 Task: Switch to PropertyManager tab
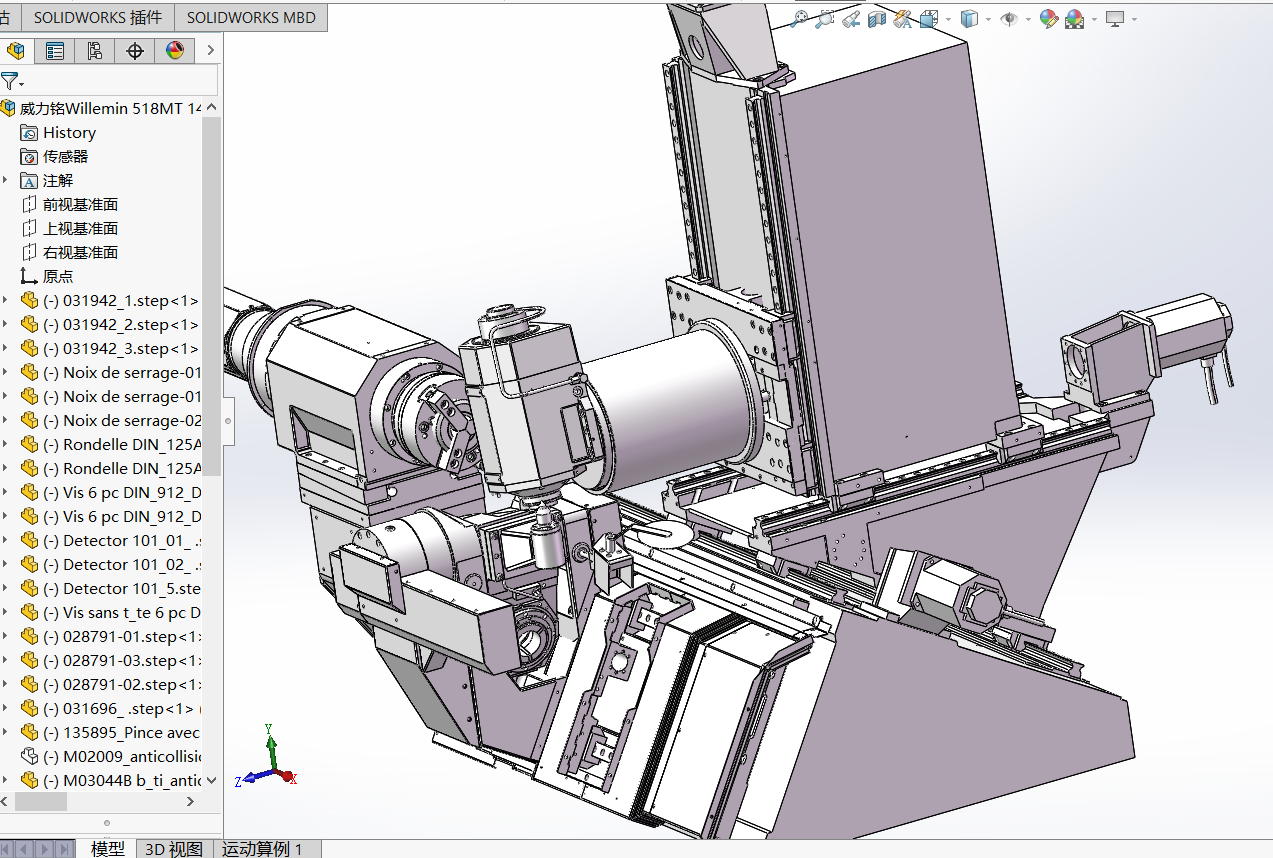pyautogui.click(x=55, y=51)
